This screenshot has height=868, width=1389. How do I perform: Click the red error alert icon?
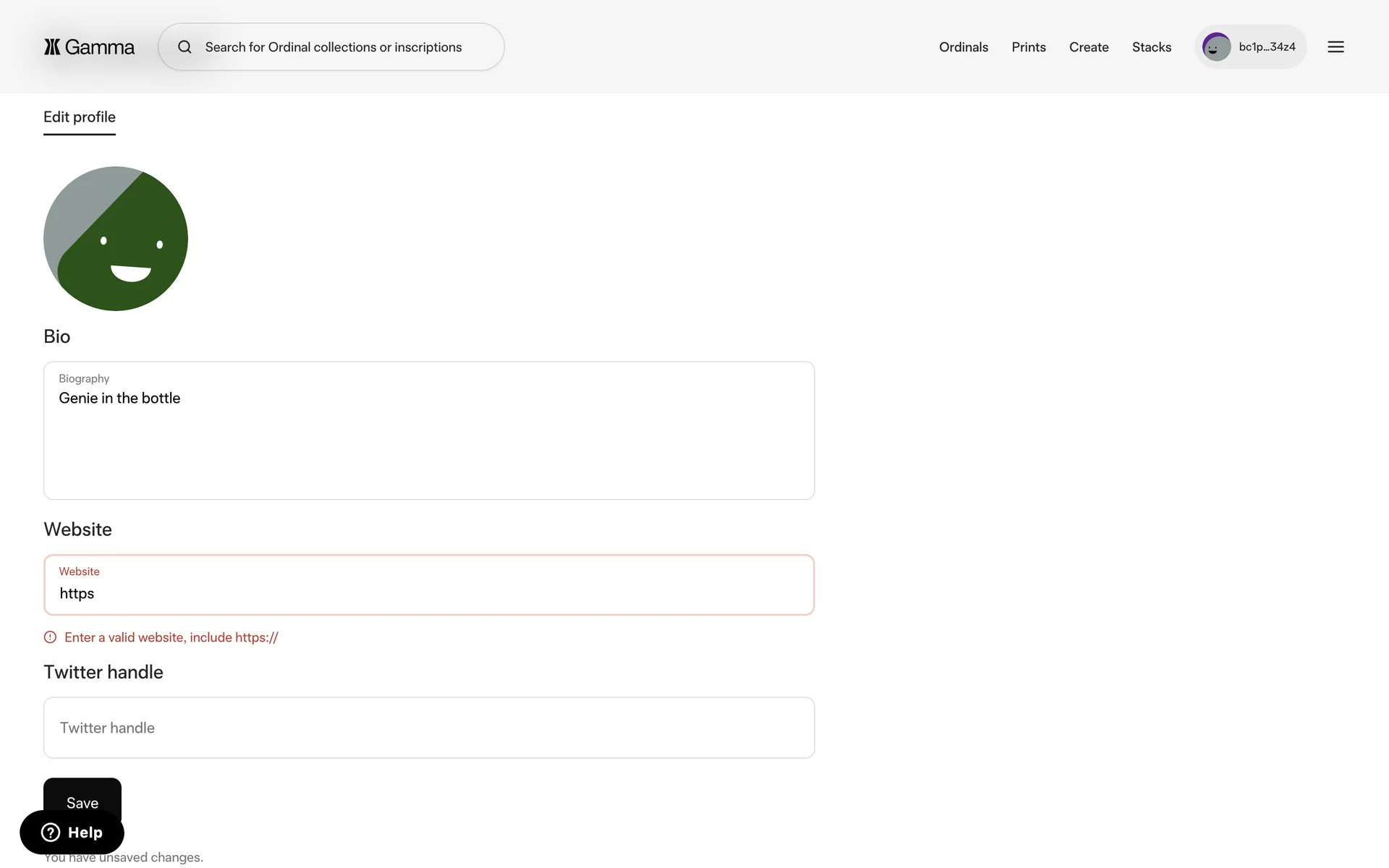click(x=50, y=637)
